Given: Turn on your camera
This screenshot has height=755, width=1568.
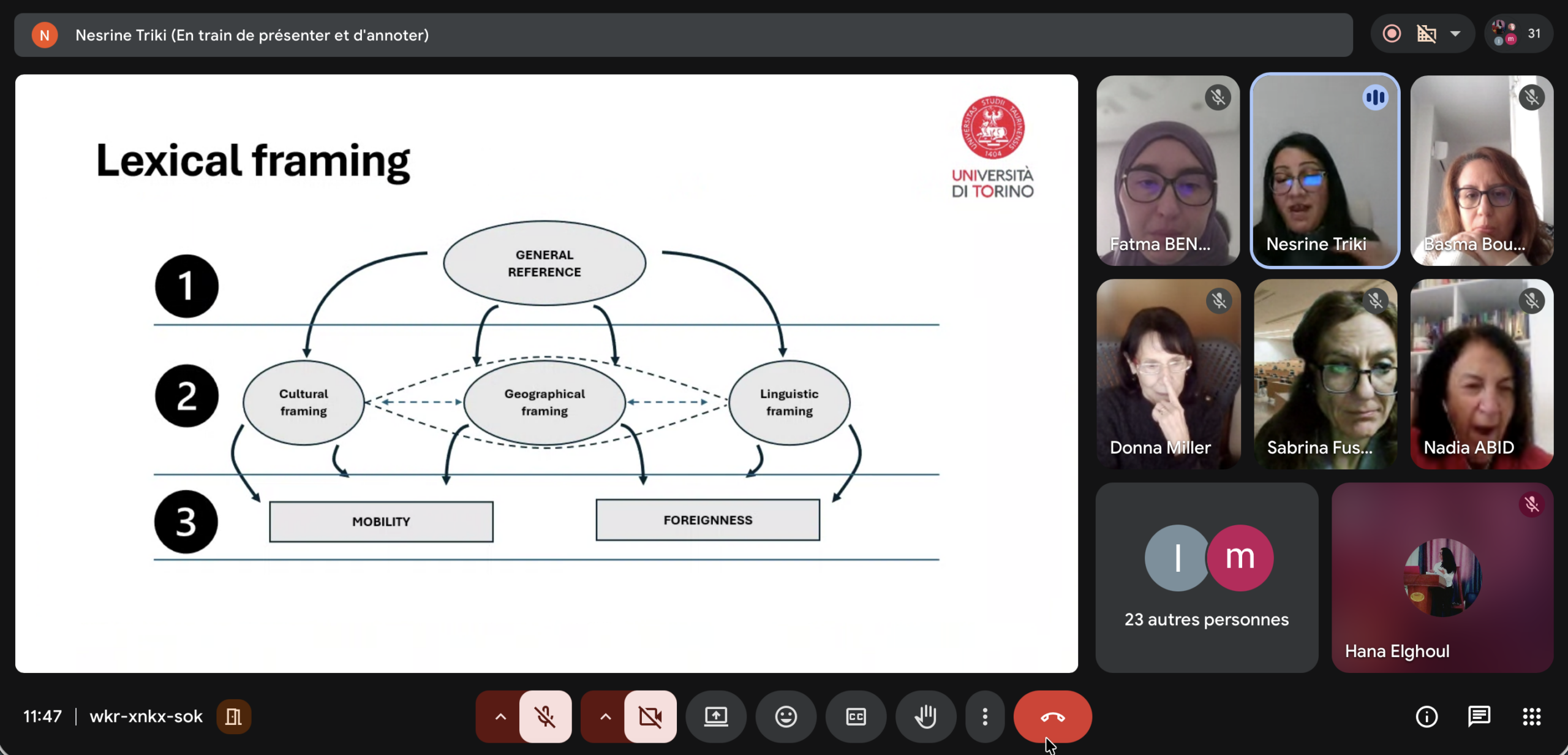Looking at the screenshot, I should coord(650,716).
